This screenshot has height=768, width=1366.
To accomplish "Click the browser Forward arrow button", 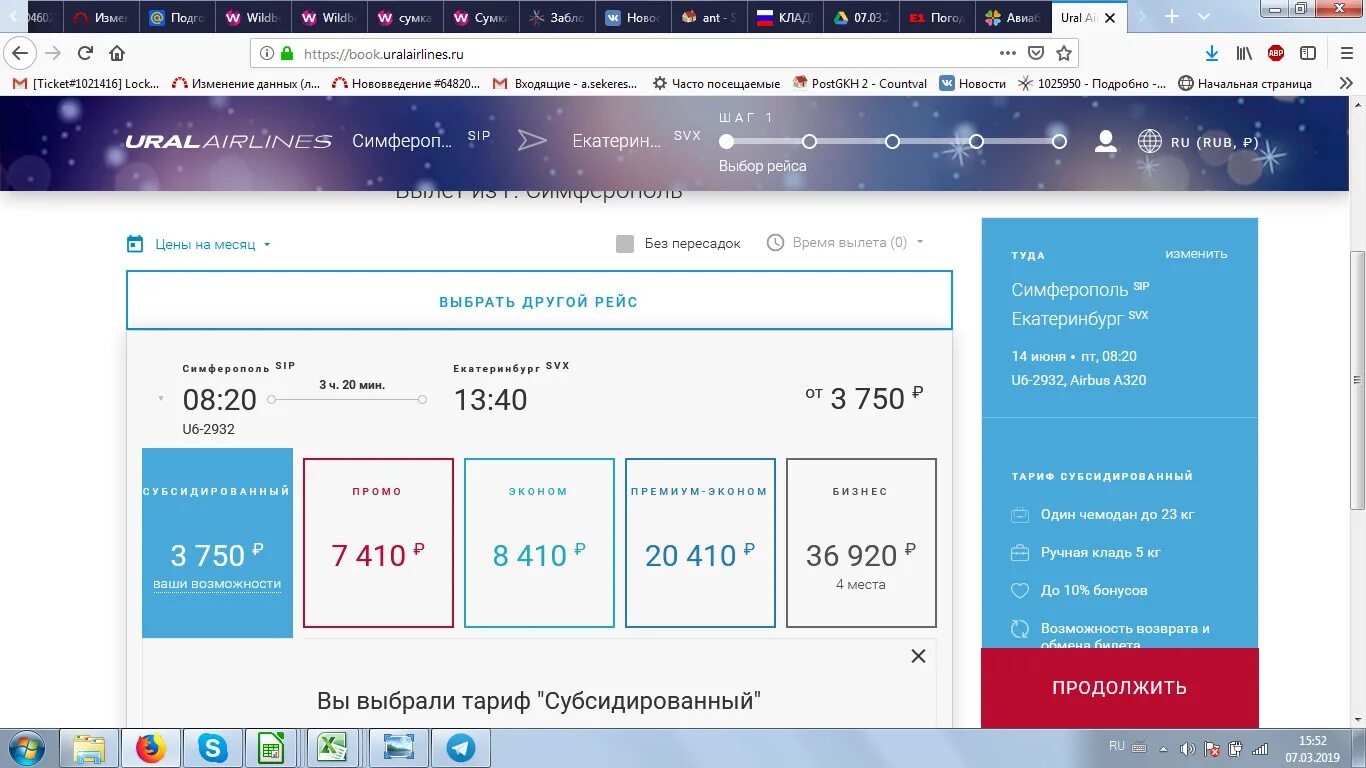I will [53, 53].
